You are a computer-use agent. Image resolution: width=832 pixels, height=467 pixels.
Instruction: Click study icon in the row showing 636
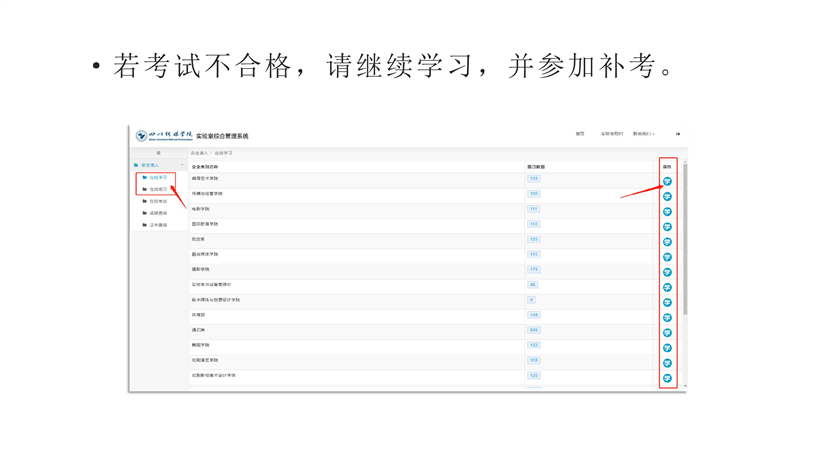pyautogui.click(x=667, y=332)
